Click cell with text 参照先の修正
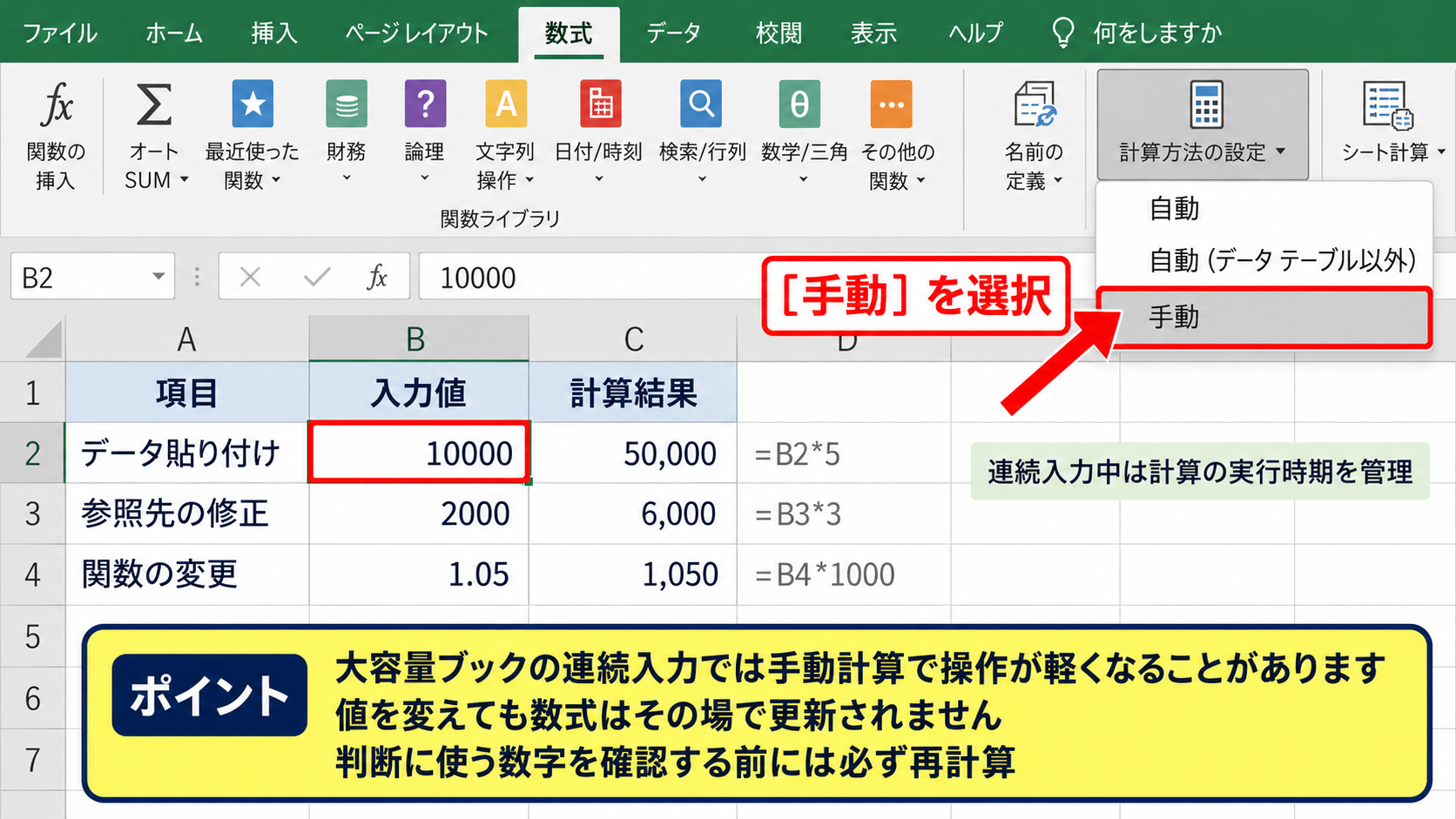Image resolution: width=1456 pixels, height=819 pixels. (x=187, y=514)
